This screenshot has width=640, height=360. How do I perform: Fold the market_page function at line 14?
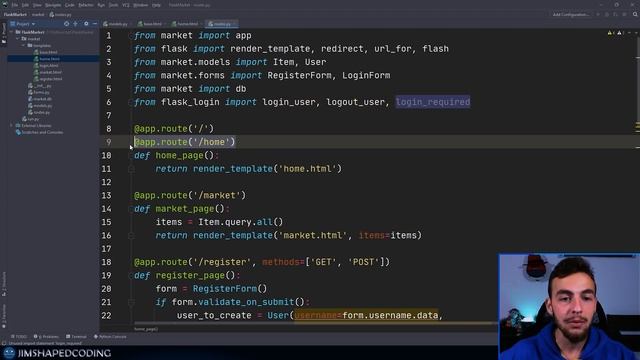(131, 209)
